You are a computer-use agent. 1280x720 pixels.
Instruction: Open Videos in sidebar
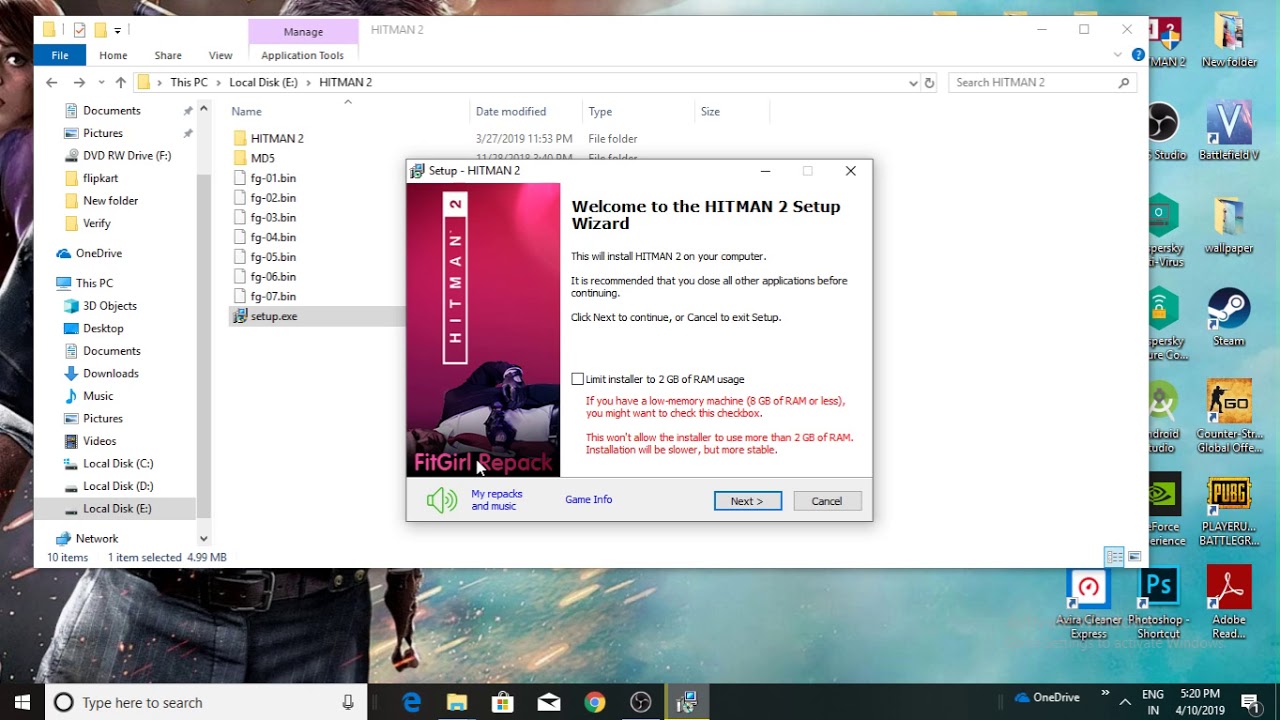coord(99,441)
